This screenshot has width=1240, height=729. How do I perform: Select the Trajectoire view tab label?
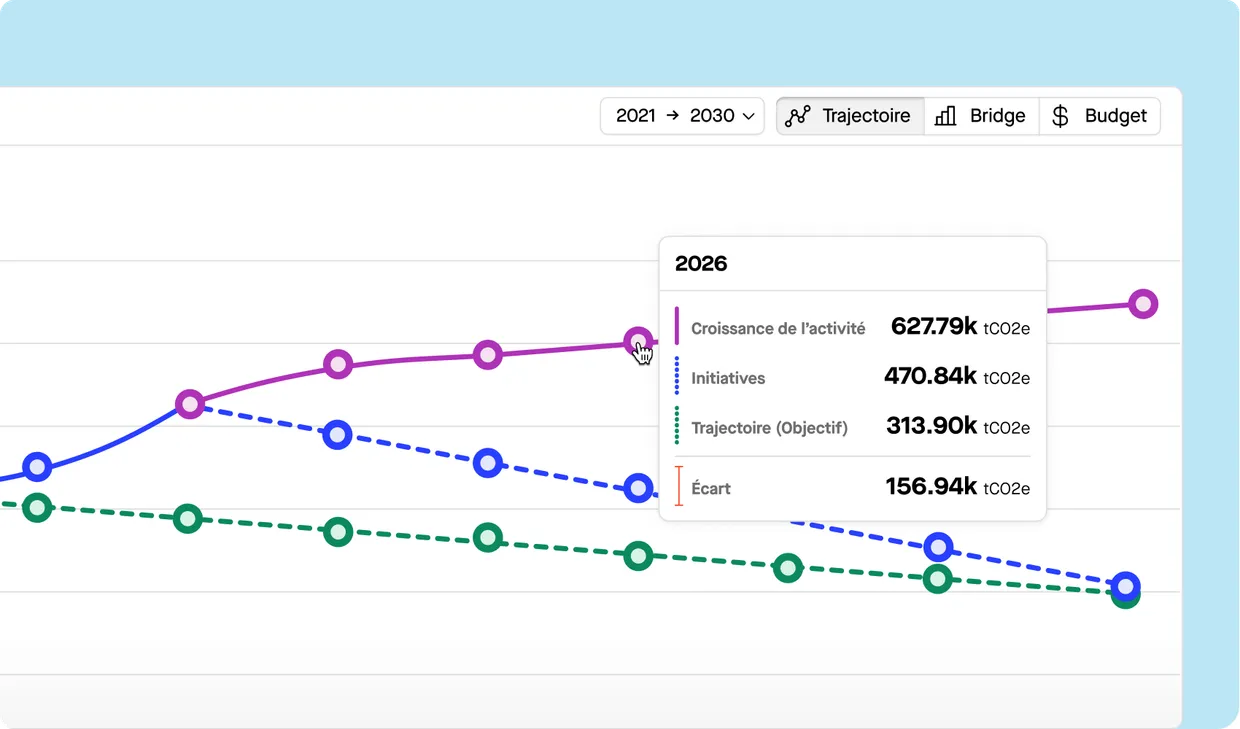tap(866, 116)
